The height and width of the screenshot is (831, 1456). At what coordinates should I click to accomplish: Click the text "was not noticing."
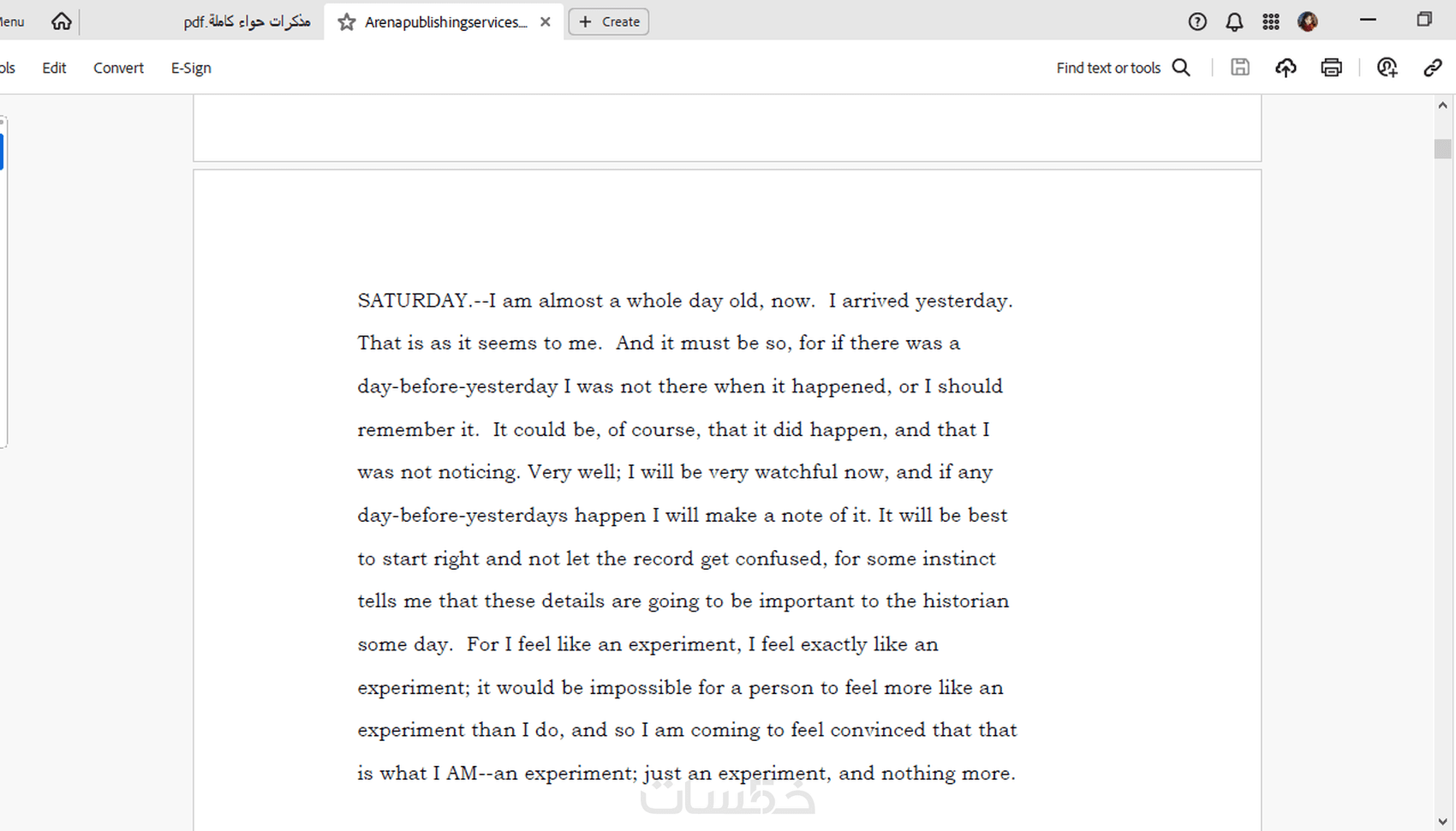pyautogui.click(x=439, y=473)
